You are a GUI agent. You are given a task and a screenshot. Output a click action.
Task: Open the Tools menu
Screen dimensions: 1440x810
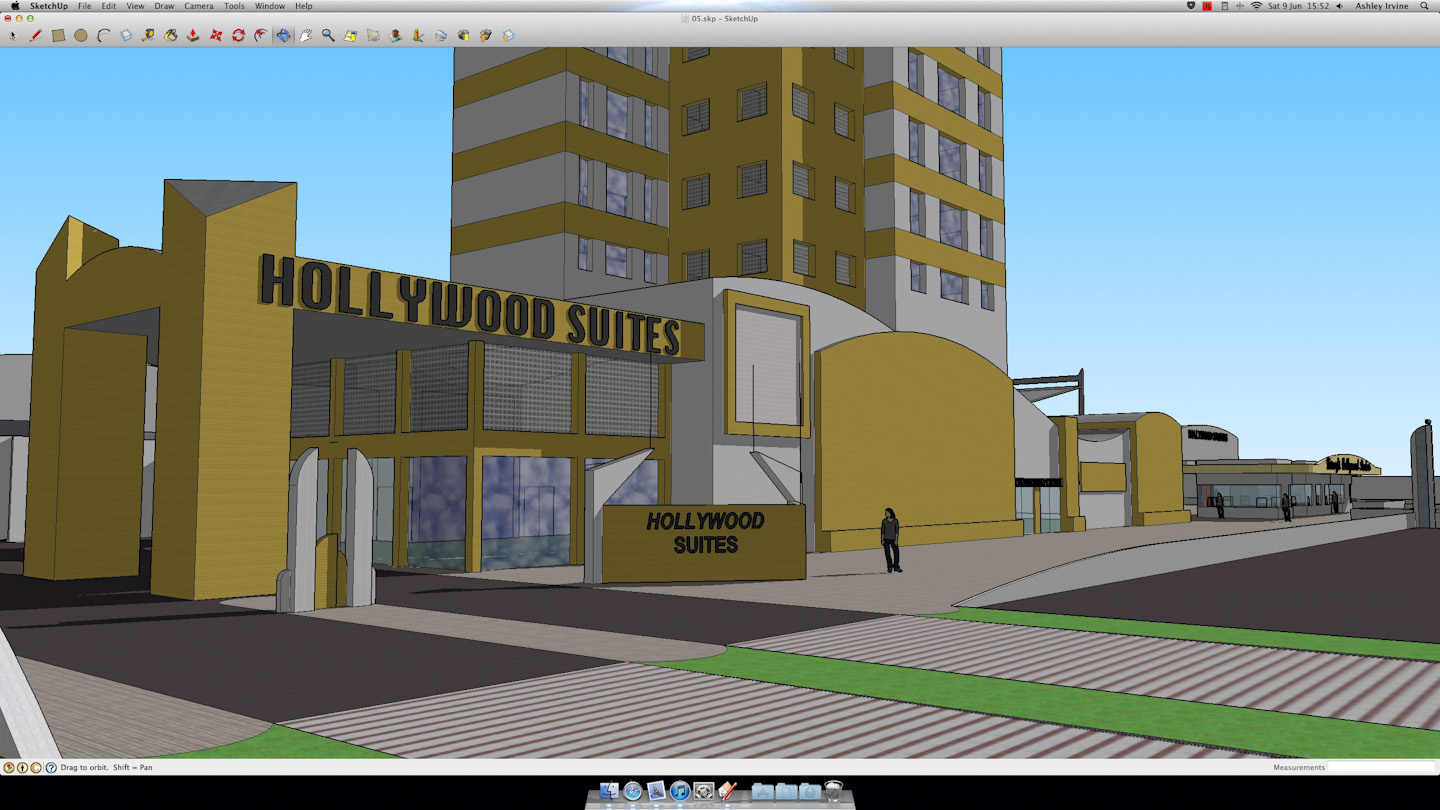(234, 6)
